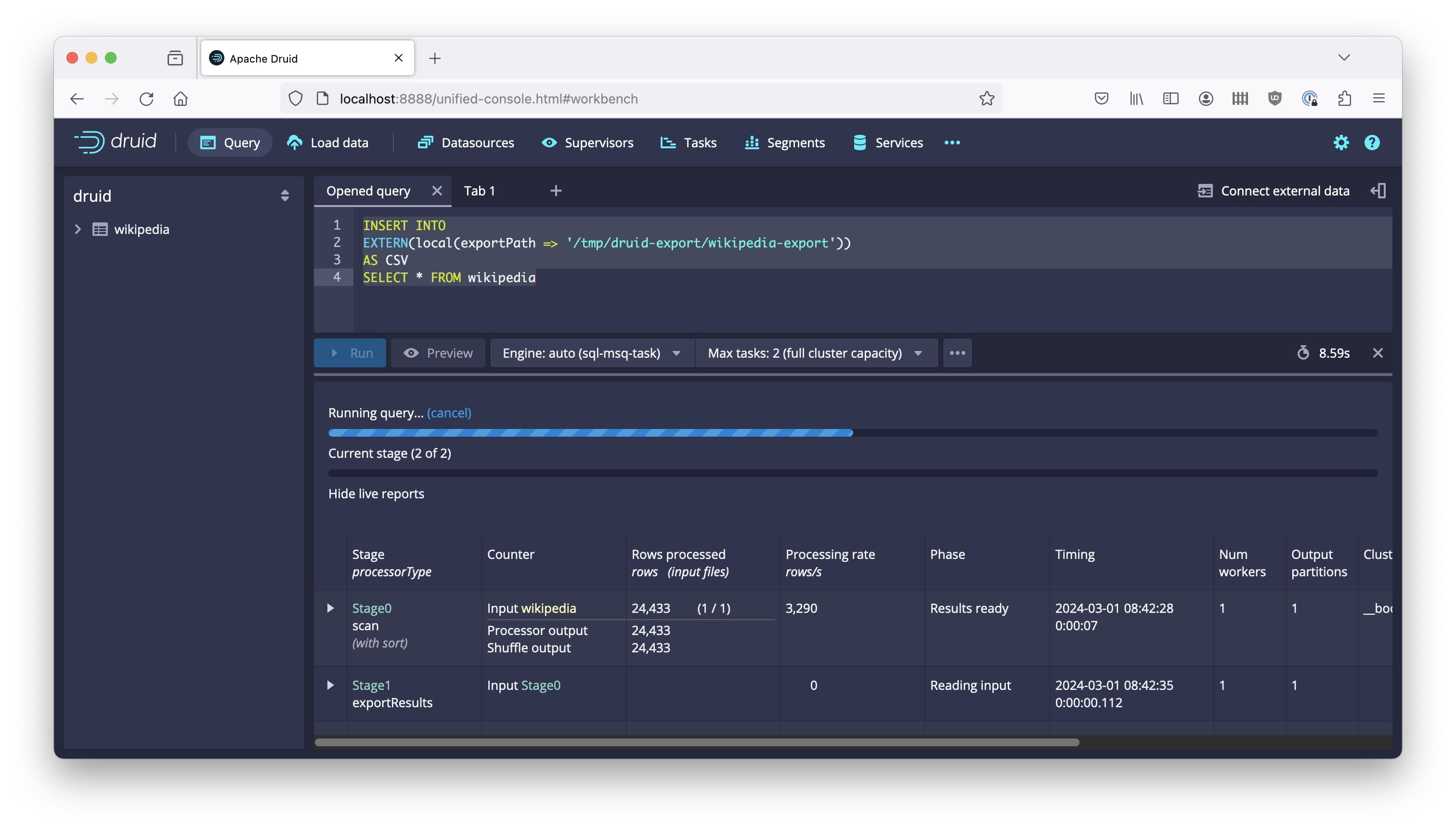Image resolution: width=1456 pixels, height=830 pixels.
Task: Open extra query options via ellipsis icon
Action: pyautogui.click(x=957, y=353)
